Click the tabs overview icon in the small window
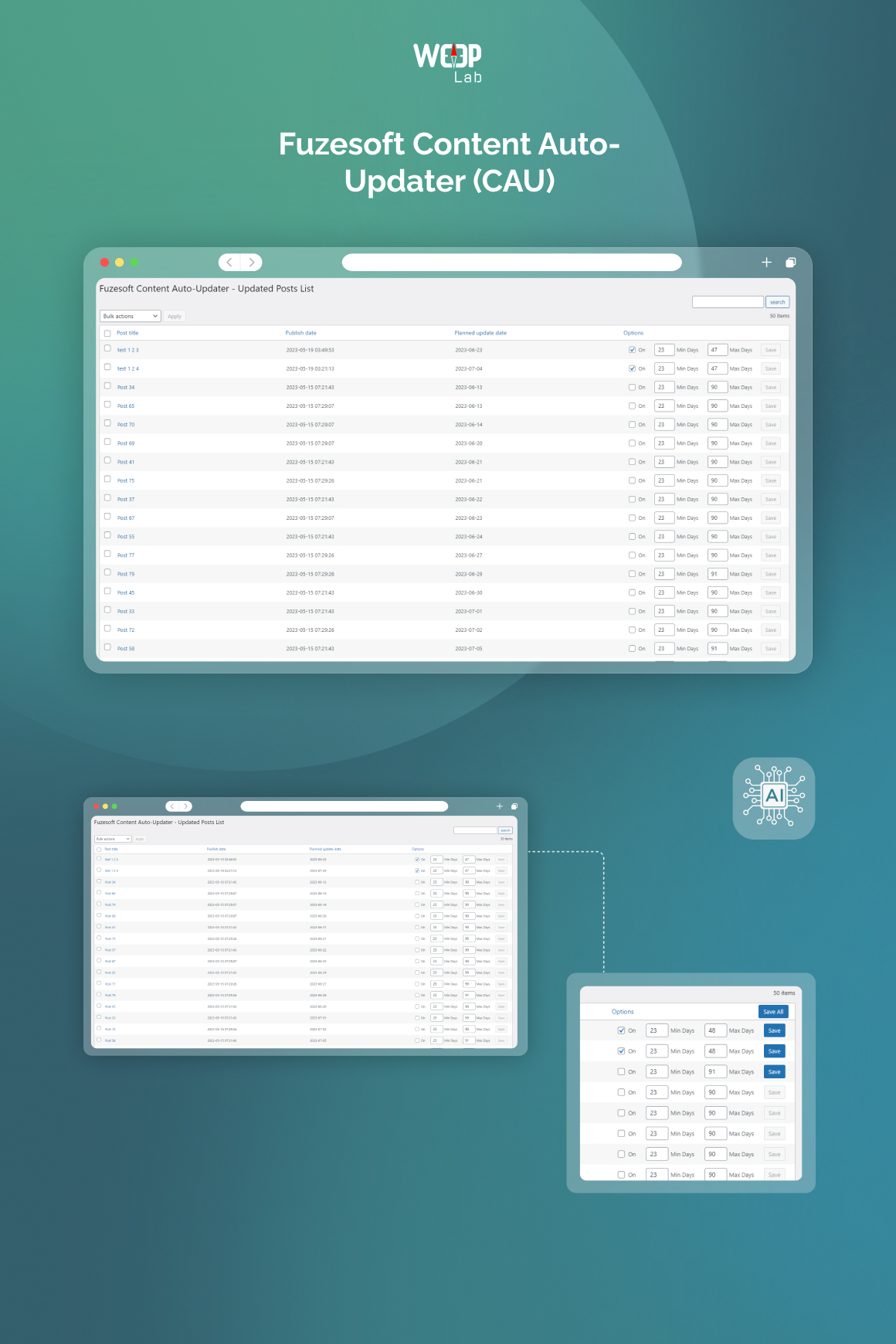Screen dimensions: 896x1344 pos(514,806)
